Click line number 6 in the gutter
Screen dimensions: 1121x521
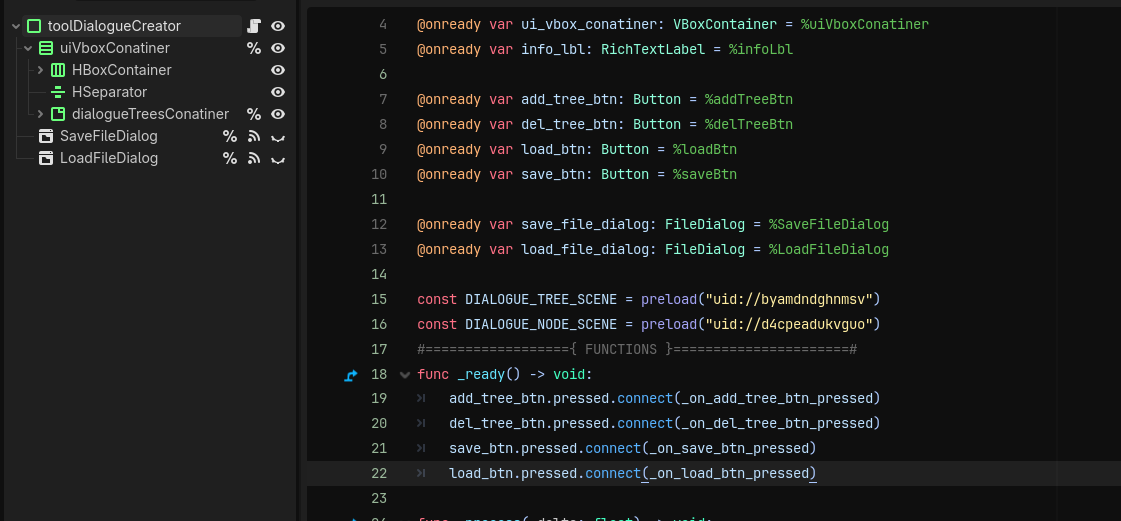tap(382, 74)
